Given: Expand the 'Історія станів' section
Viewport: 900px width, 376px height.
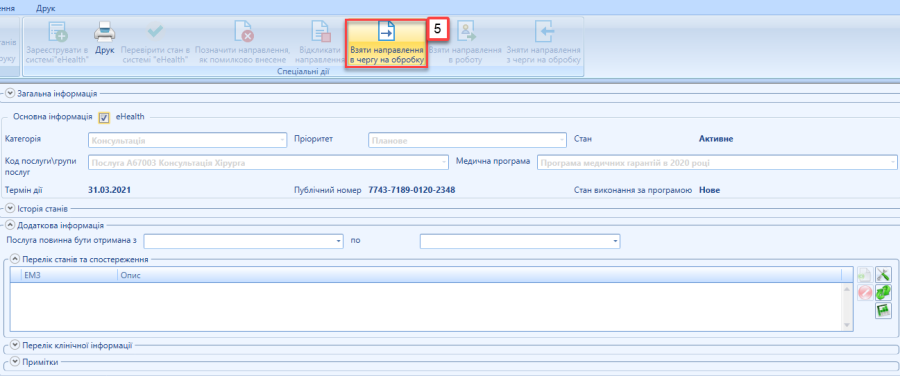Looking at the screenshot, I should 10,209.
